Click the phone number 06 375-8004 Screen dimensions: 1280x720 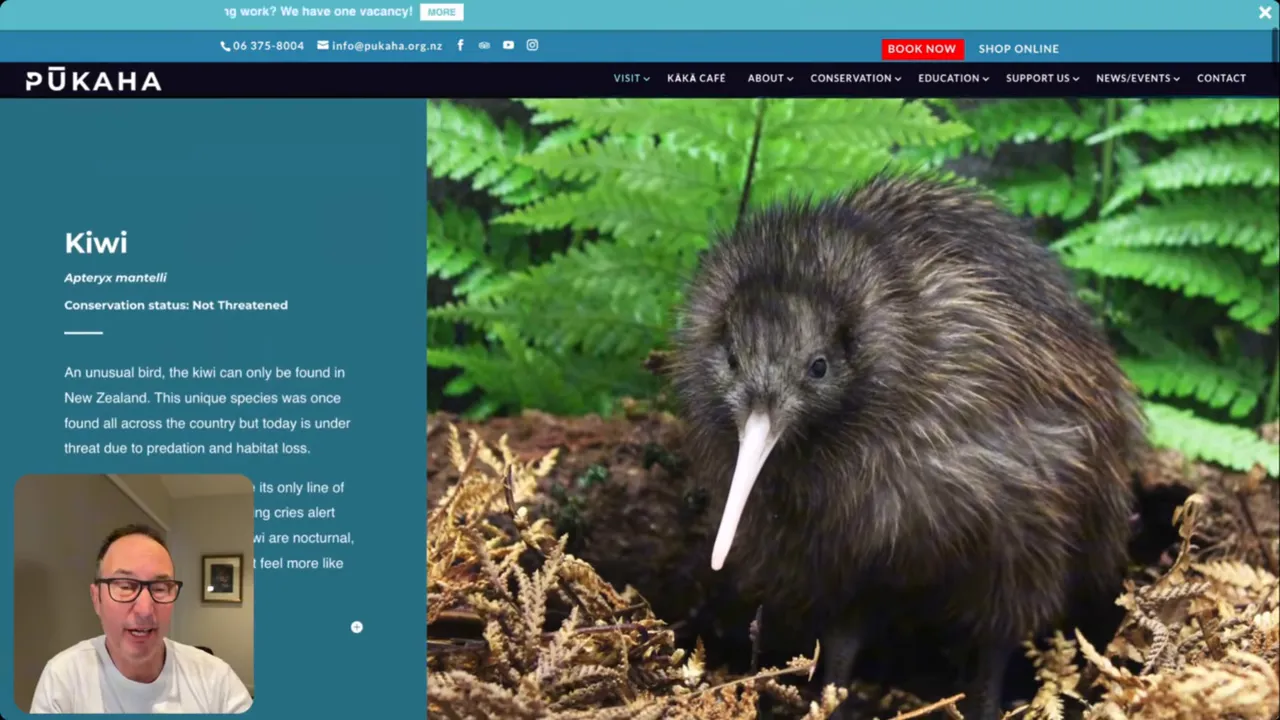(x=262, y=46)
